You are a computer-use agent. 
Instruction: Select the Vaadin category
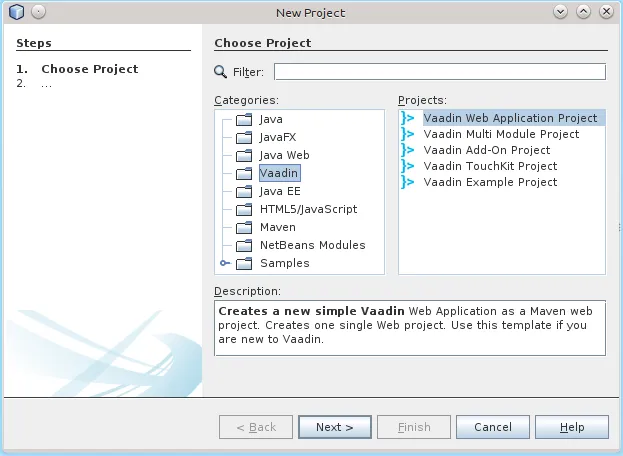[279, 173]
